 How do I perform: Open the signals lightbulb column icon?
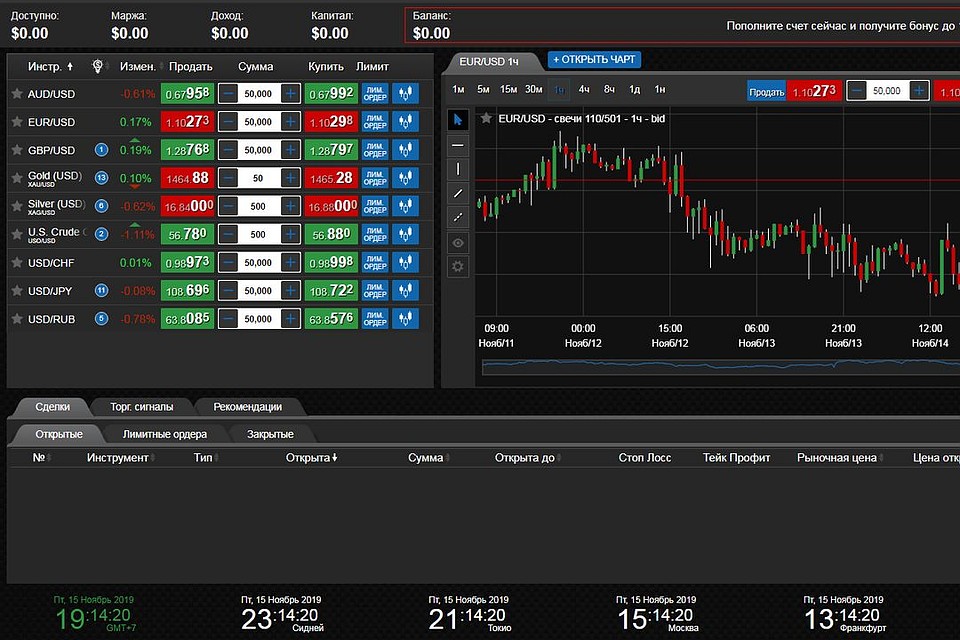click(x=97, y=66)
